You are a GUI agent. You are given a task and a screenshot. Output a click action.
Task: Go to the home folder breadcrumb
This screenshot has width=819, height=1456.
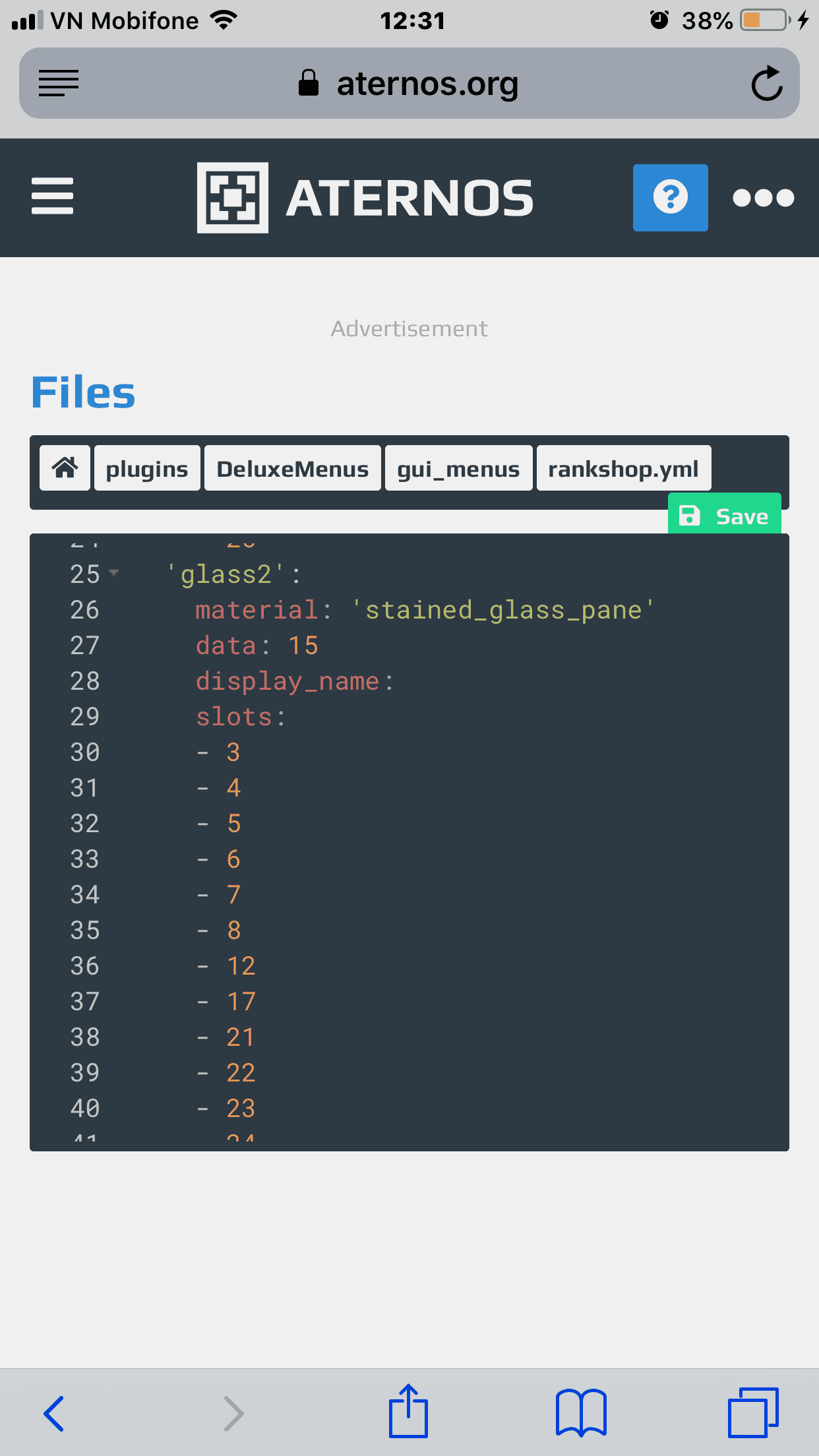65,468
